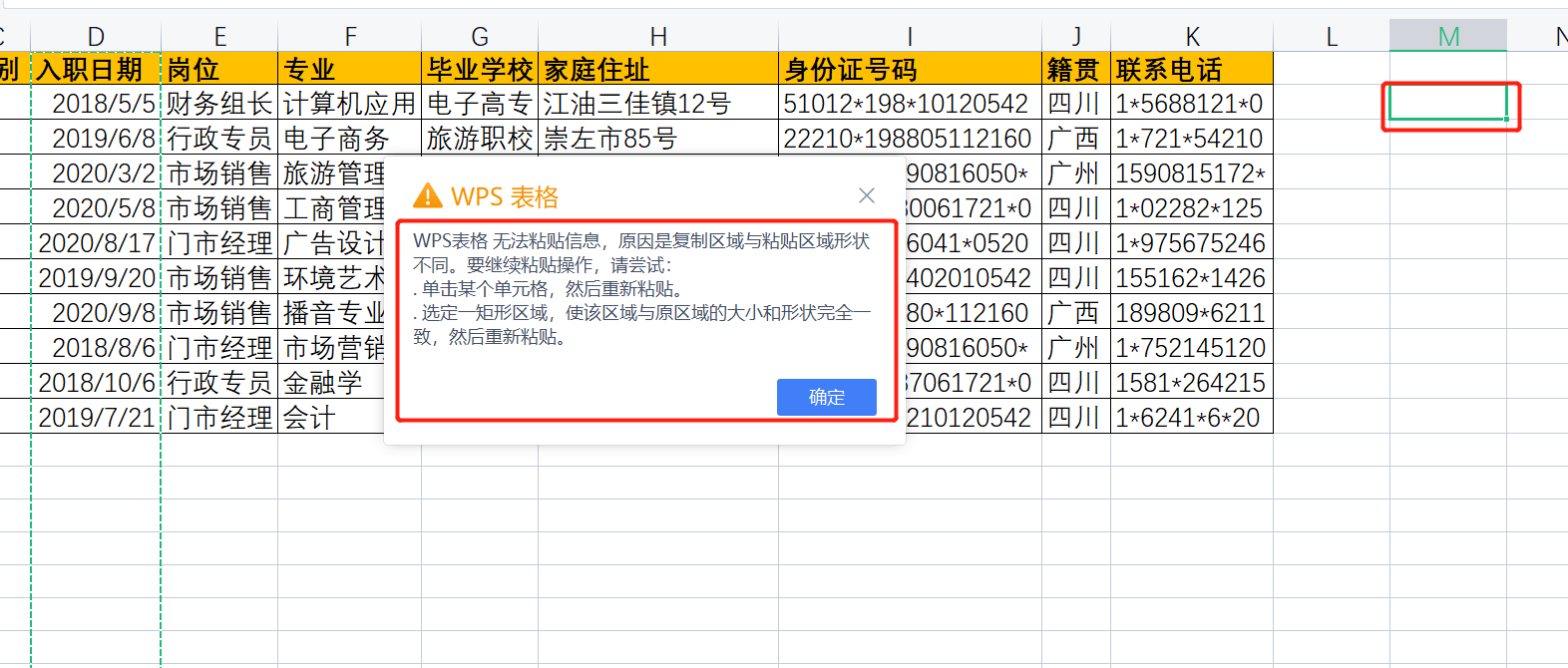Viewport: 1568px width, 668px height.
Task: Select date cell 2019/6/8
Action: 96,138
